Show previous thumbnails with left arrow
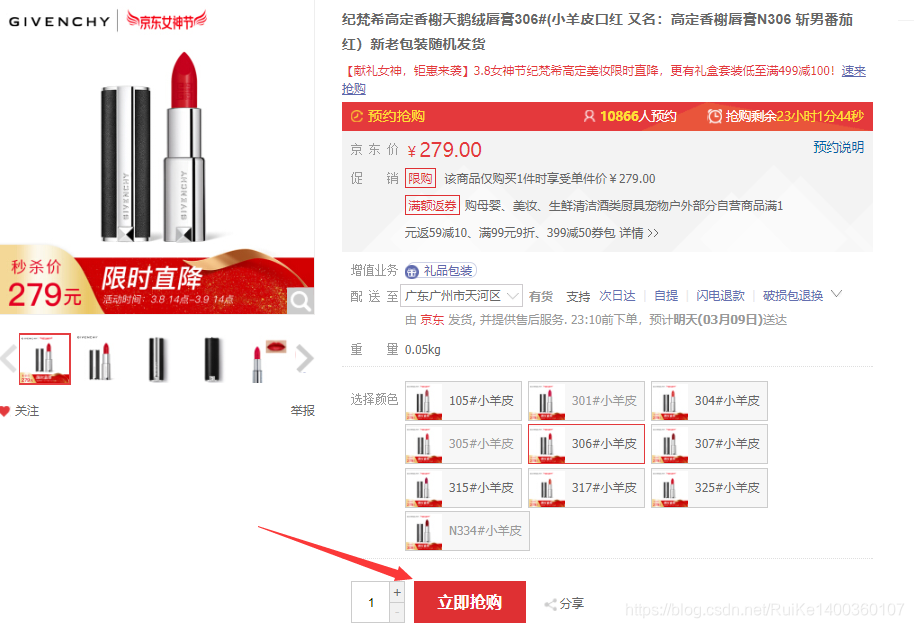914x628 pixels. pos(8,359)
